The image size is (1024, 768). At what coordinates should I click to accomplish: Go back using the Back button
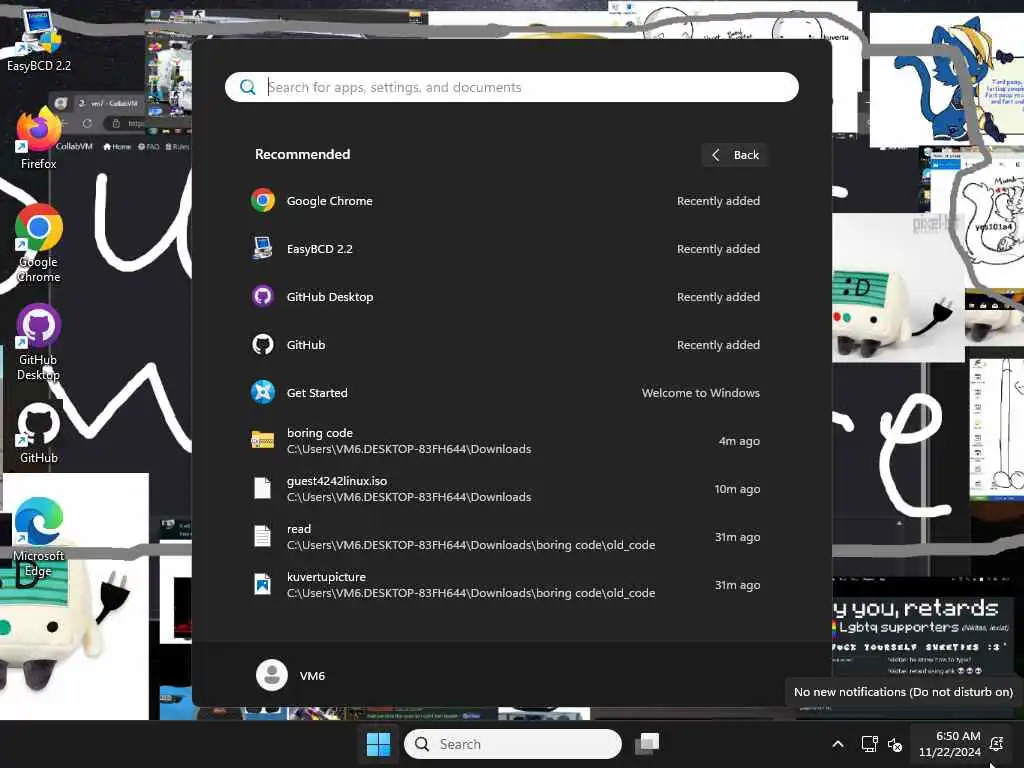coord(735,155)
